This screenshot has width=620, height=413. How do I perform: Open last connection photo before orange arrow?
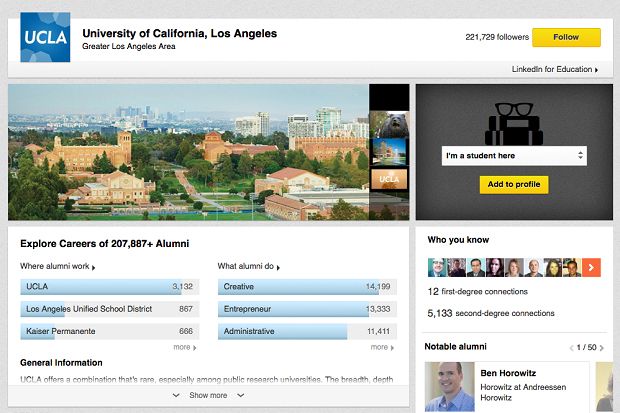tap(572, 267)
